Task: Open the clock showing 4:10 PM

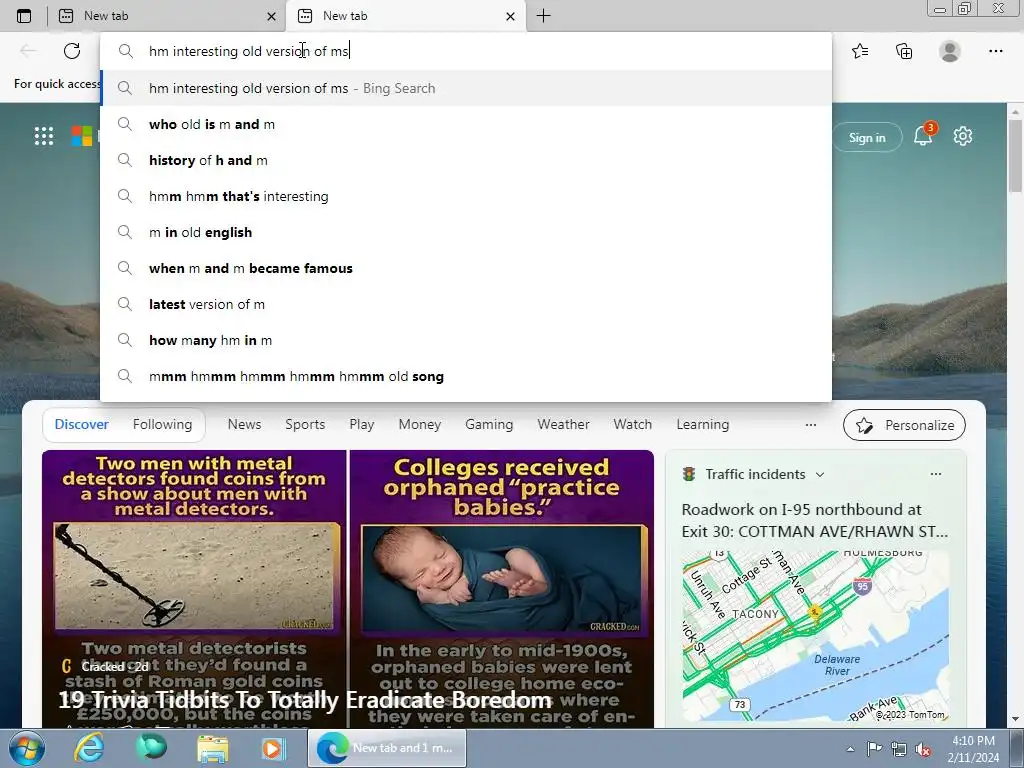Action: click(973, 749)
